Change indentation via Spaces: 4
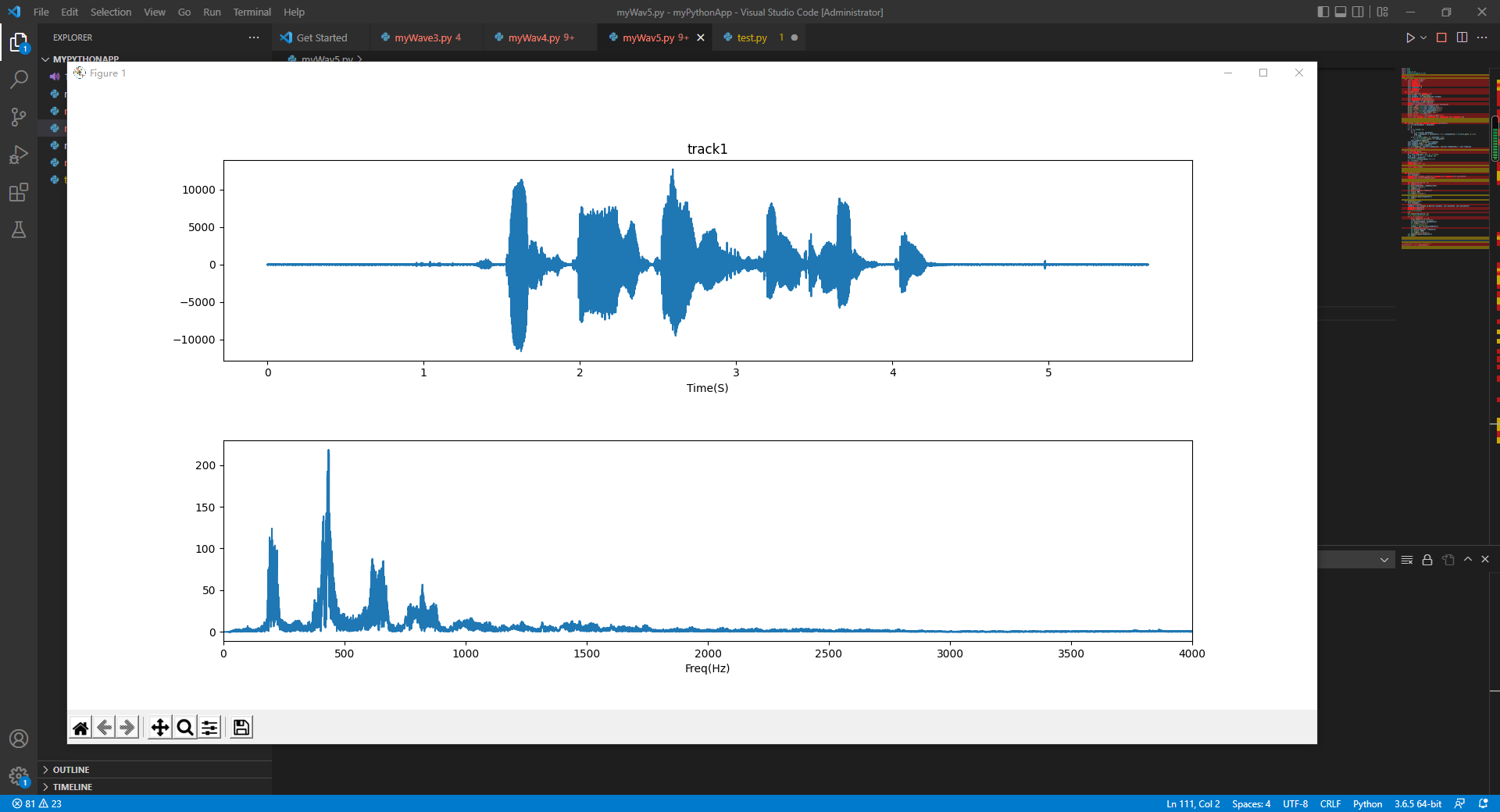1500x812 pixels. tap(1251, 803)
